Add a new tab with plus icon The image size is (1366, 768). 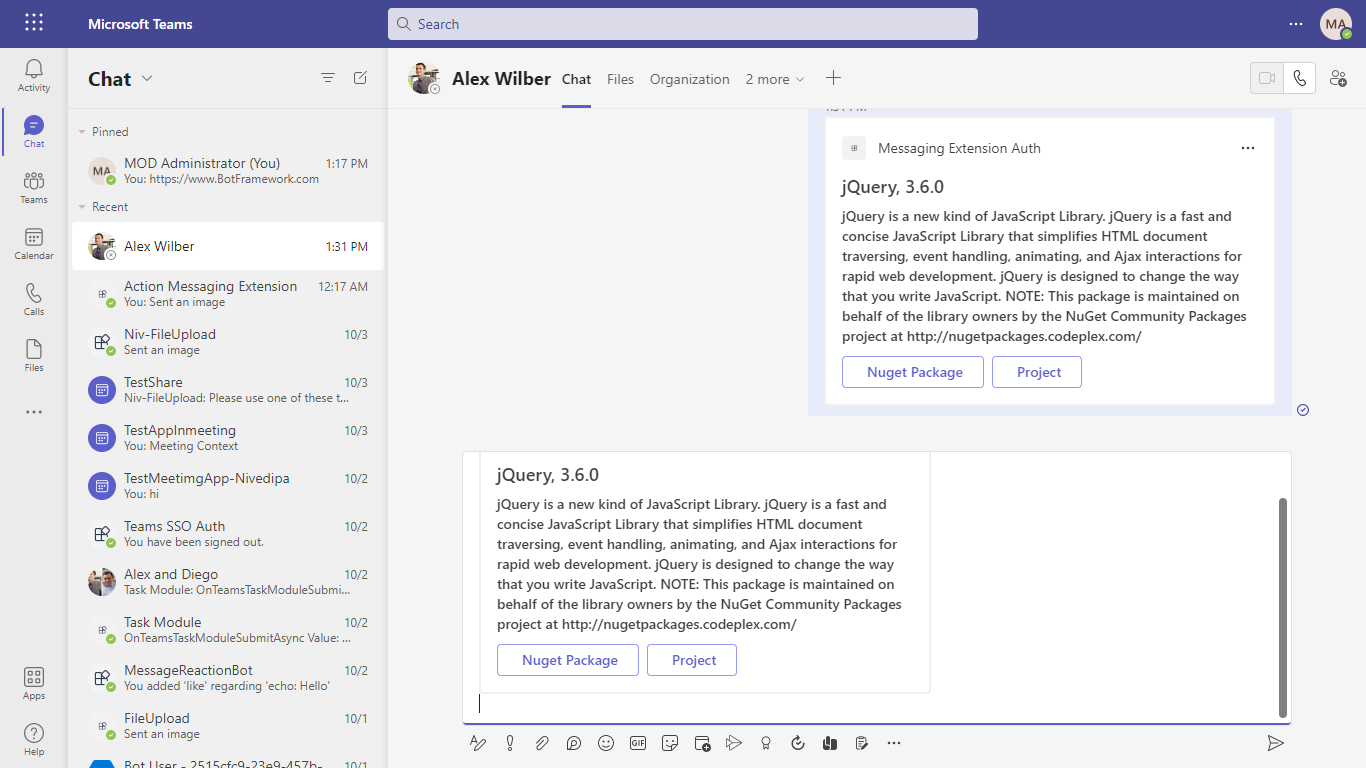click(x=833, y=78)
